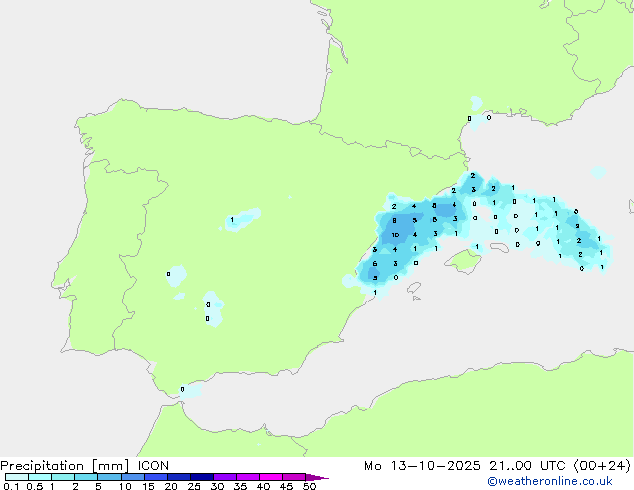Viewport: 634px width, 490px height.
Task: Pick the 25–30 mm legend color box
Action: (x=202, y=477)
